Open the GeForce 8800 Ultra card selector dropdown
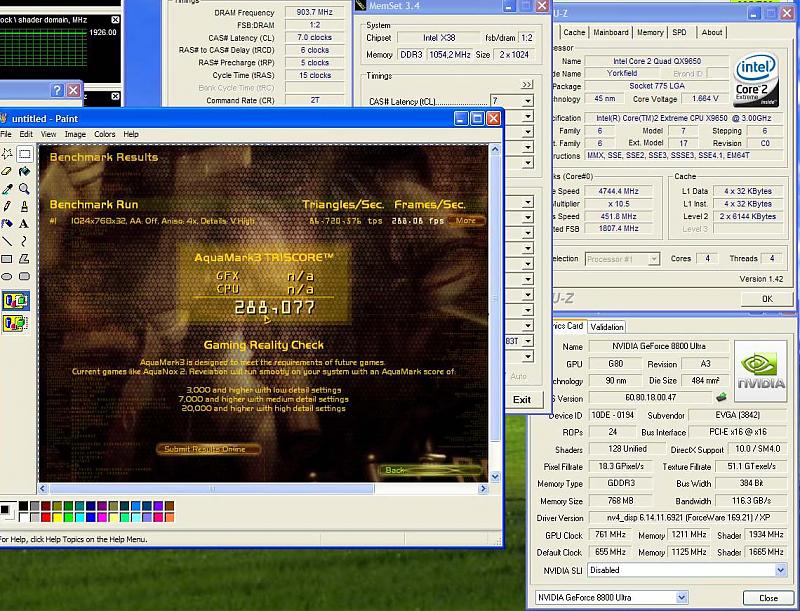800x611 pixels. (x=682, y=597)
